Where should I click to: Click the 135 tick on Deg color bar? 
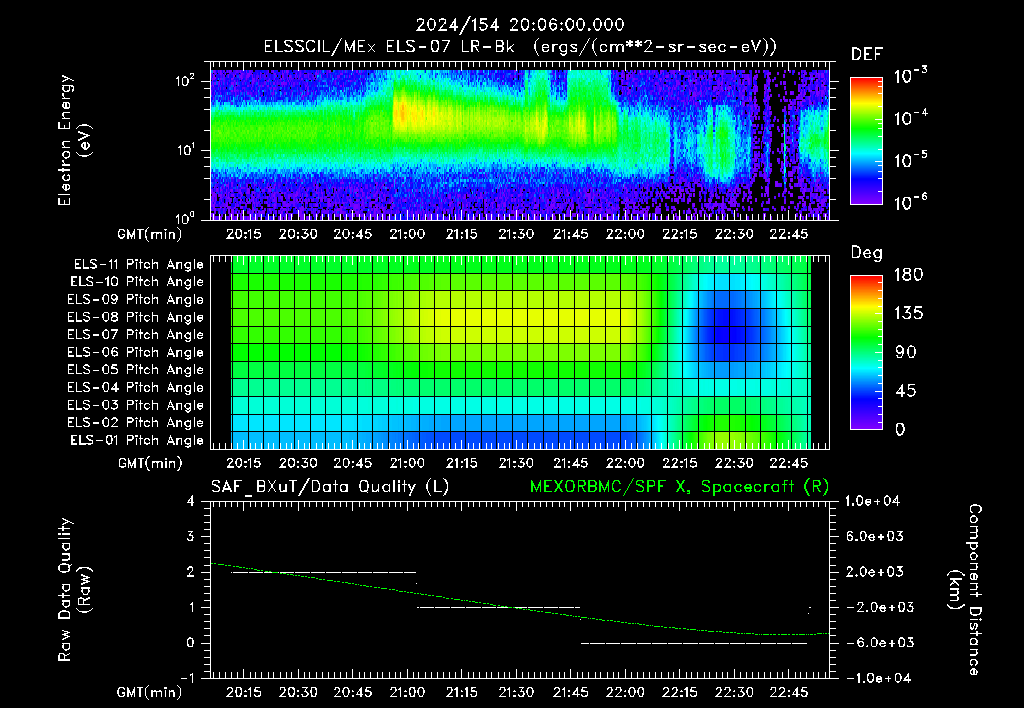point(908,314)
